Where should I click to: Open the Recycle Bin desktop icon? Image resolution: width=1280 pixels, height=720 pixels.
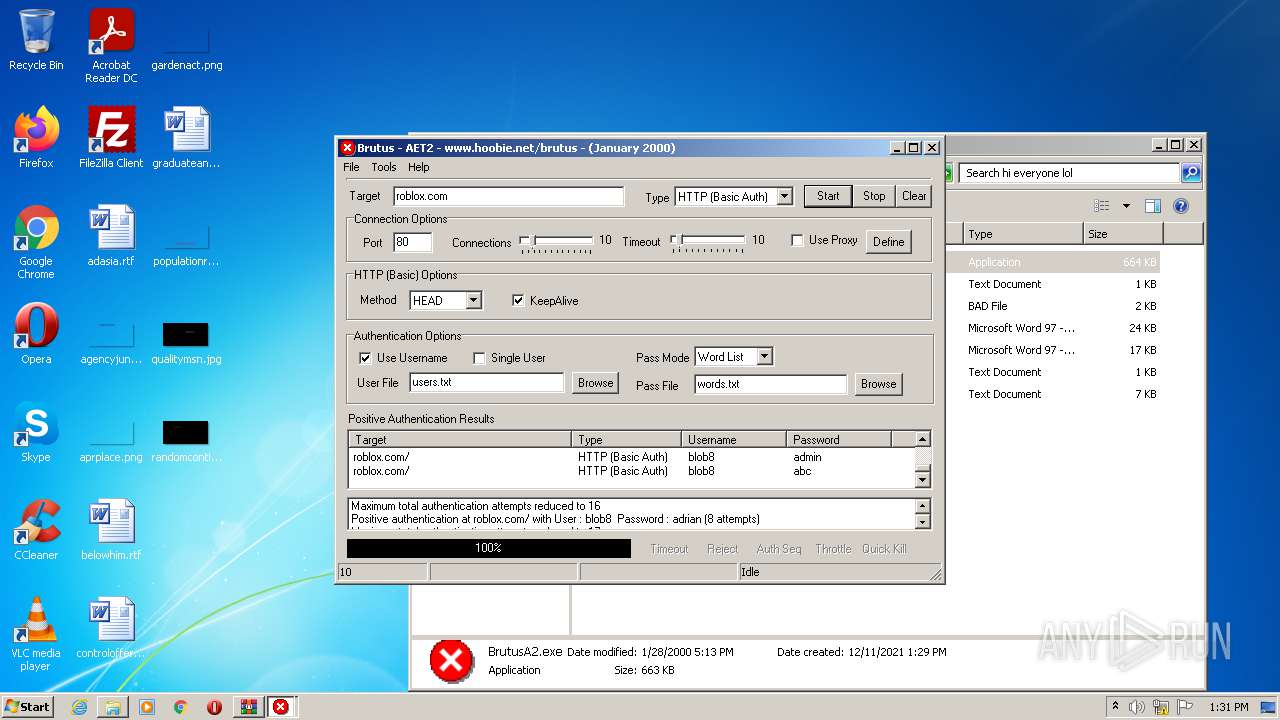(x=36, y=40)
